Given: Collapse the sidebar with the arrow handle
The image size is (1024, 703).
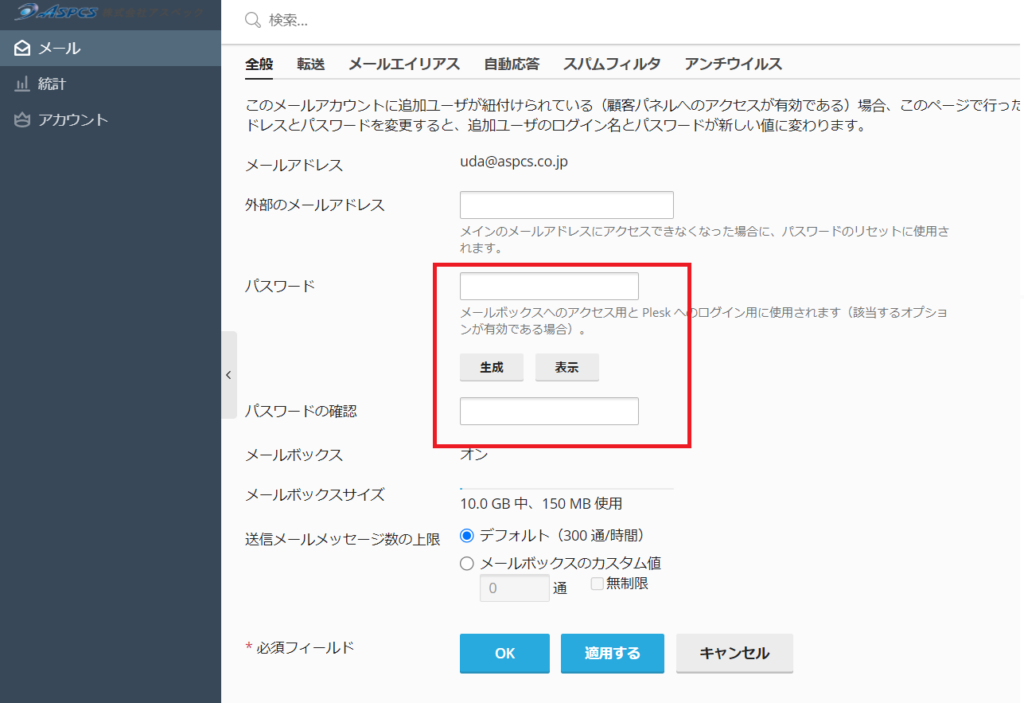Looking at the screenshot, I should click(228, 375).
